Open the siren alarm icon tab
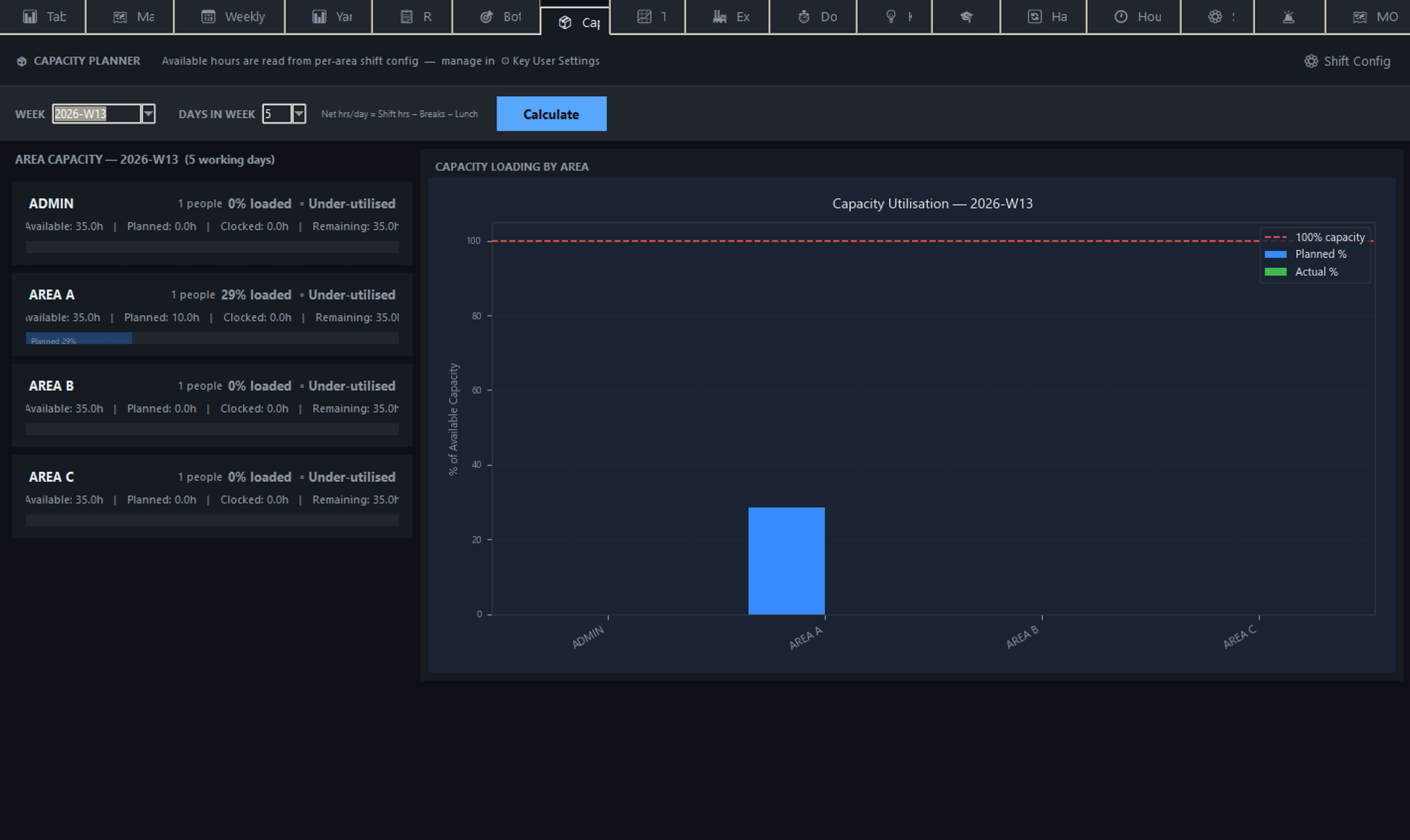 (1288, 17)
